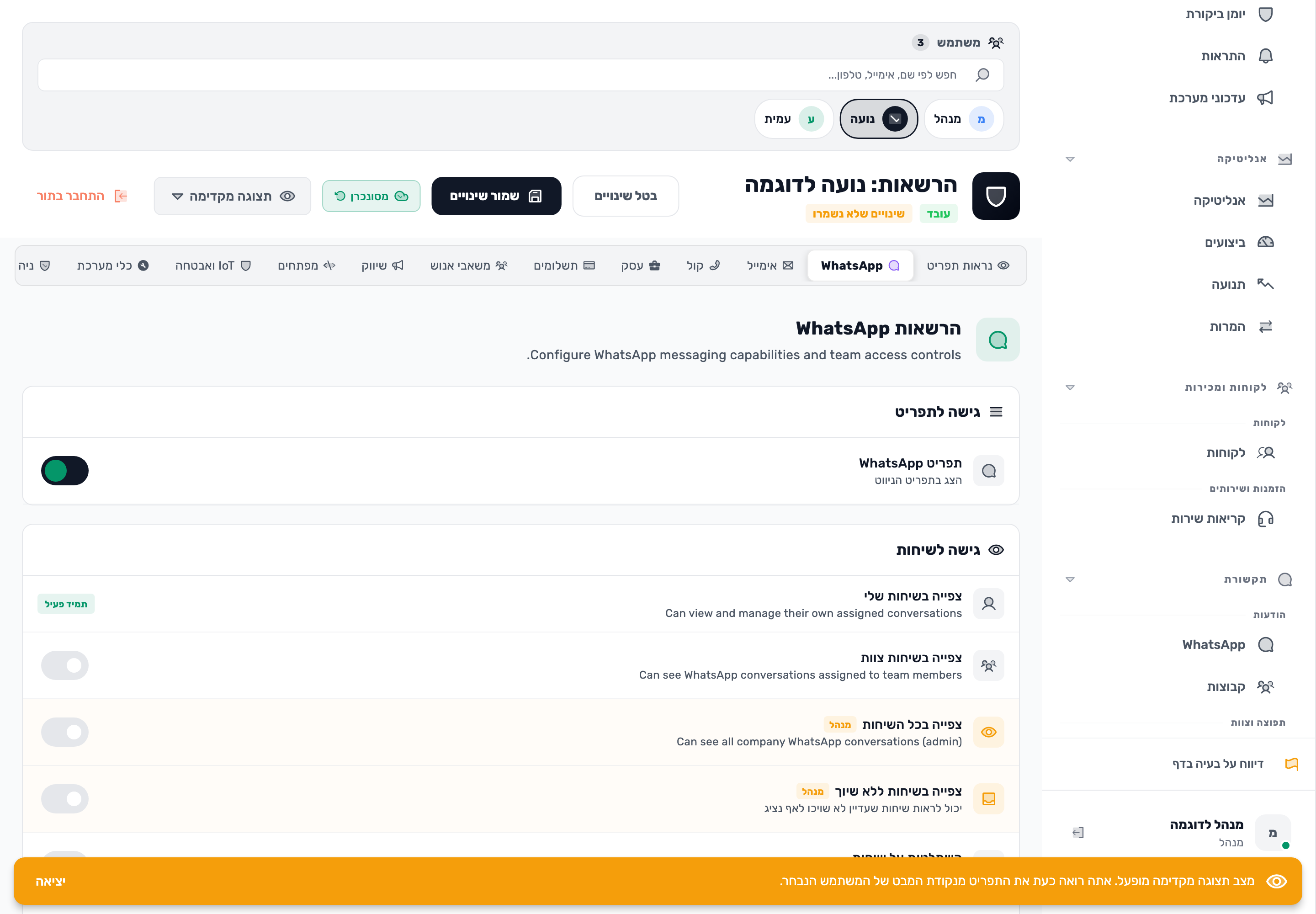Screen dimensions: 1316x914
Task: Click the דיווח על בעיה flag icon
Action: click(1291, 764)
